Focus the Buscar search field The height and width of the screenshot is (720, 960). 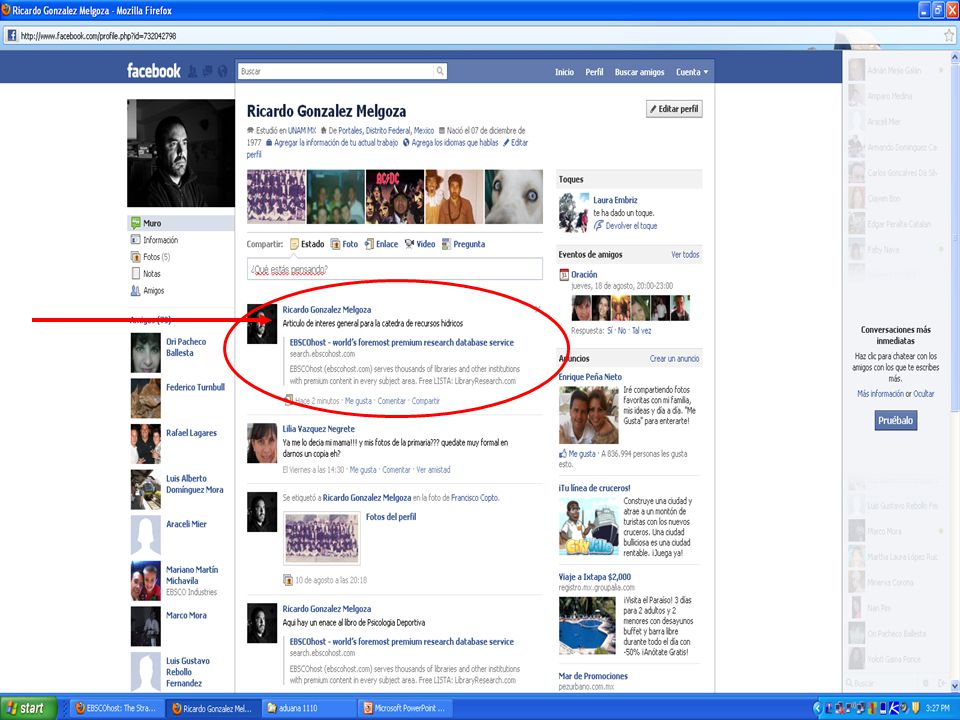pyautogui.click(x=336, y=72)
